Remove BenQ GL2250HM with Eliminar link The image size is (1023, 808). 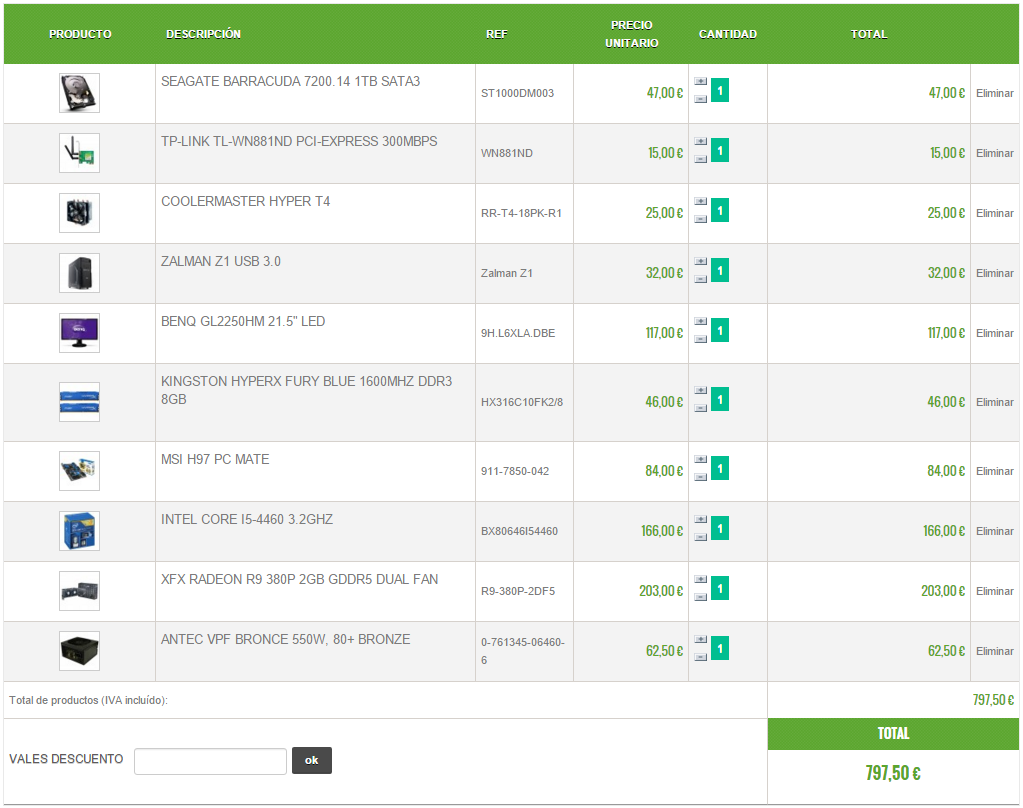click(x=995, y=334)
